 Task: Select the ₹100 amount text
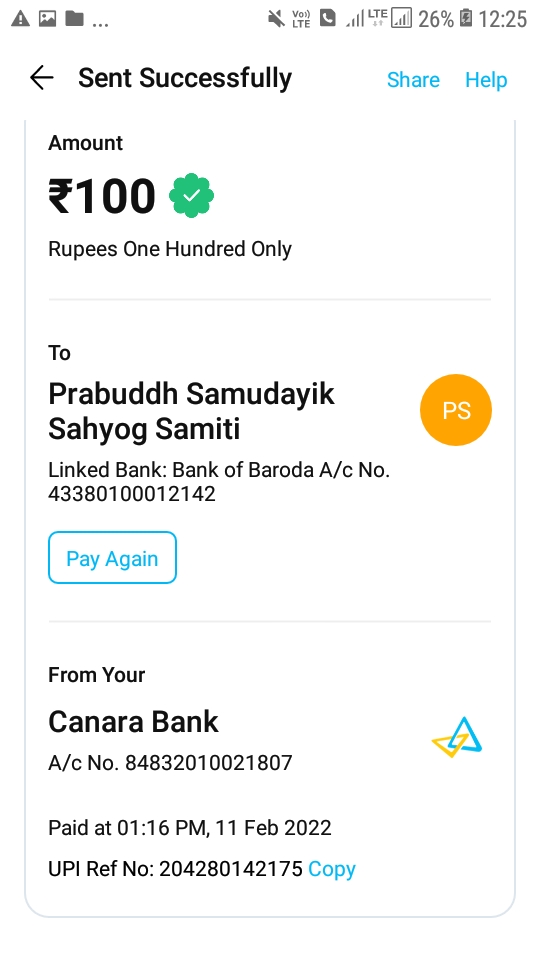[102, 196]
